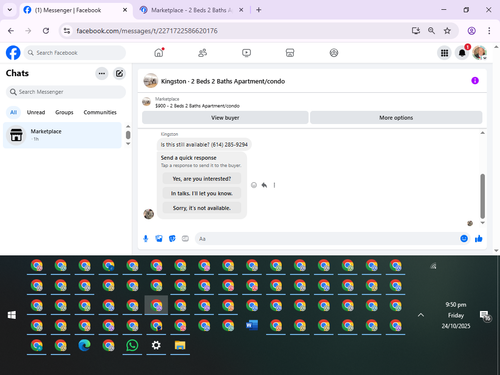The width and height of the screenshot is (500, 375).
Task: Open the Facebook menu grid icon
Action: pos(444,53)
